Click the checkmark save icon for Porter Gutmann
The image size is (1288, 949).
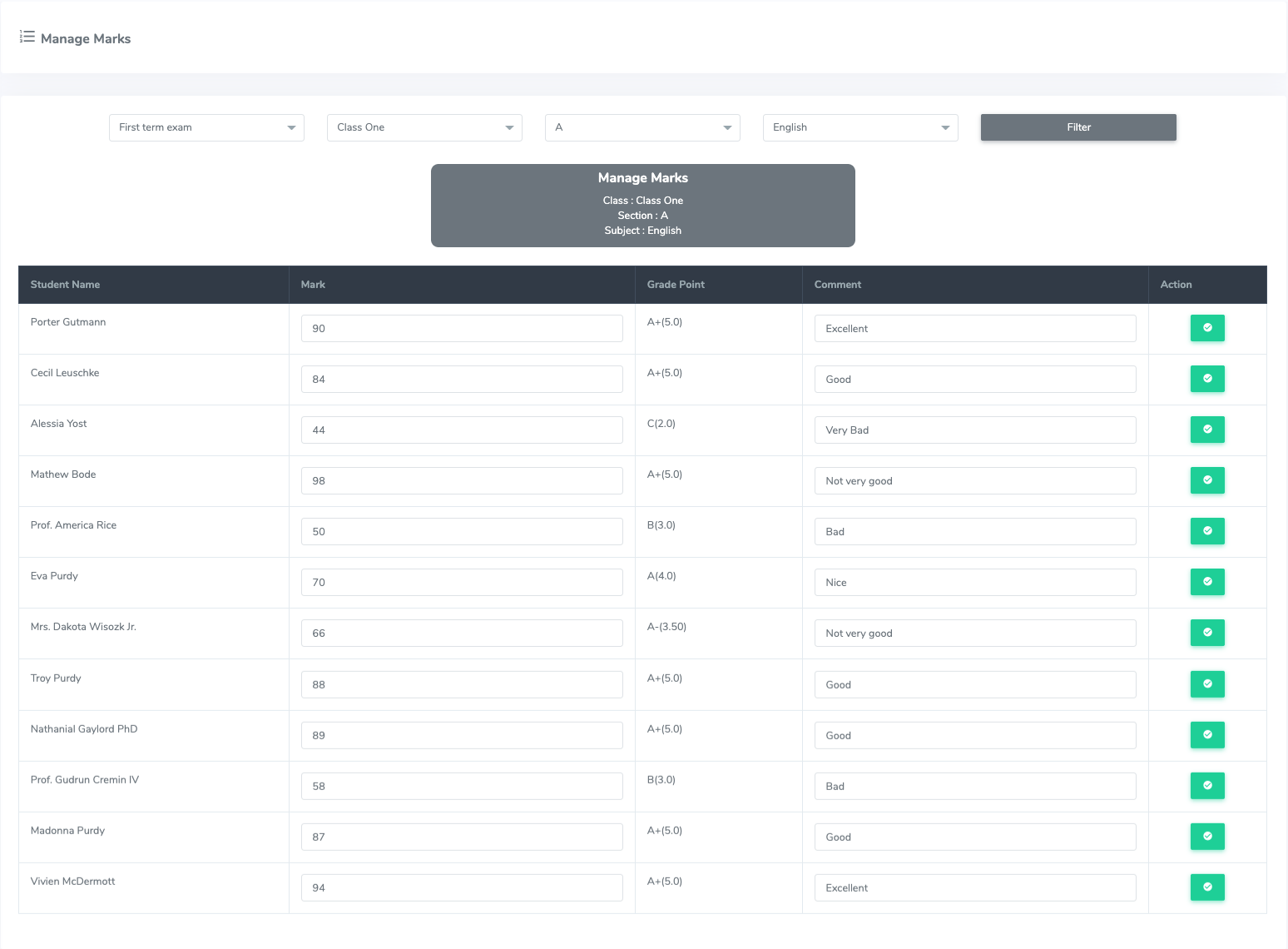(x=1207, y=328)
